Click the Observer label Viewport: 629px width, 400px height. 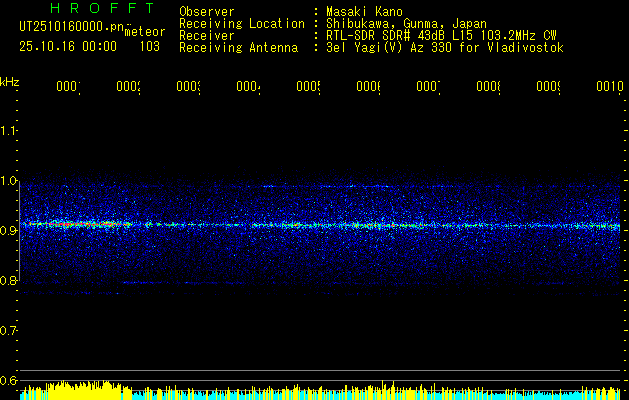[x=207, y=12]
